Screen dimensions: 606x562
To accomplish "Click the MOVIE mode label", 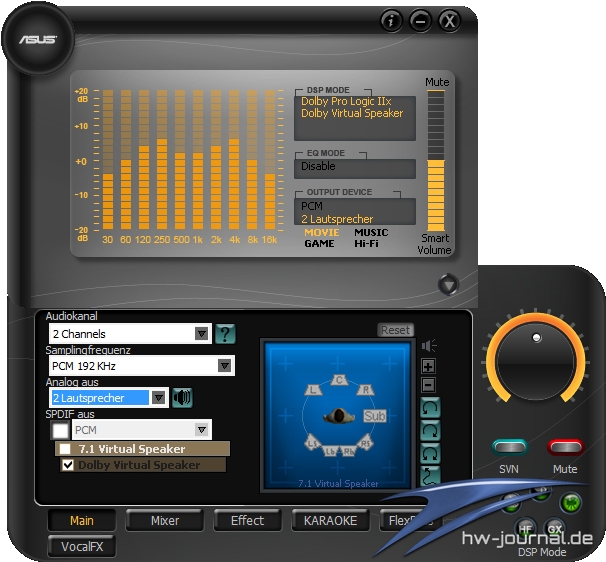I will 322,233.
